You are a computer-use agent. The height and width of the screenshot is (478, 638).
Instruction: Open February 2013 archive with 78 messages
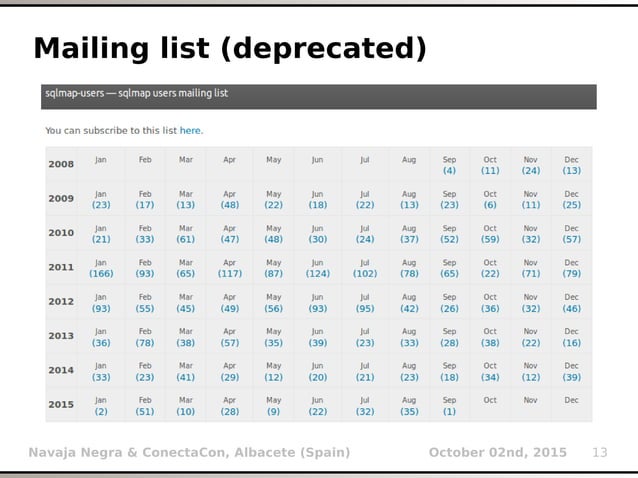pos(145,343)
